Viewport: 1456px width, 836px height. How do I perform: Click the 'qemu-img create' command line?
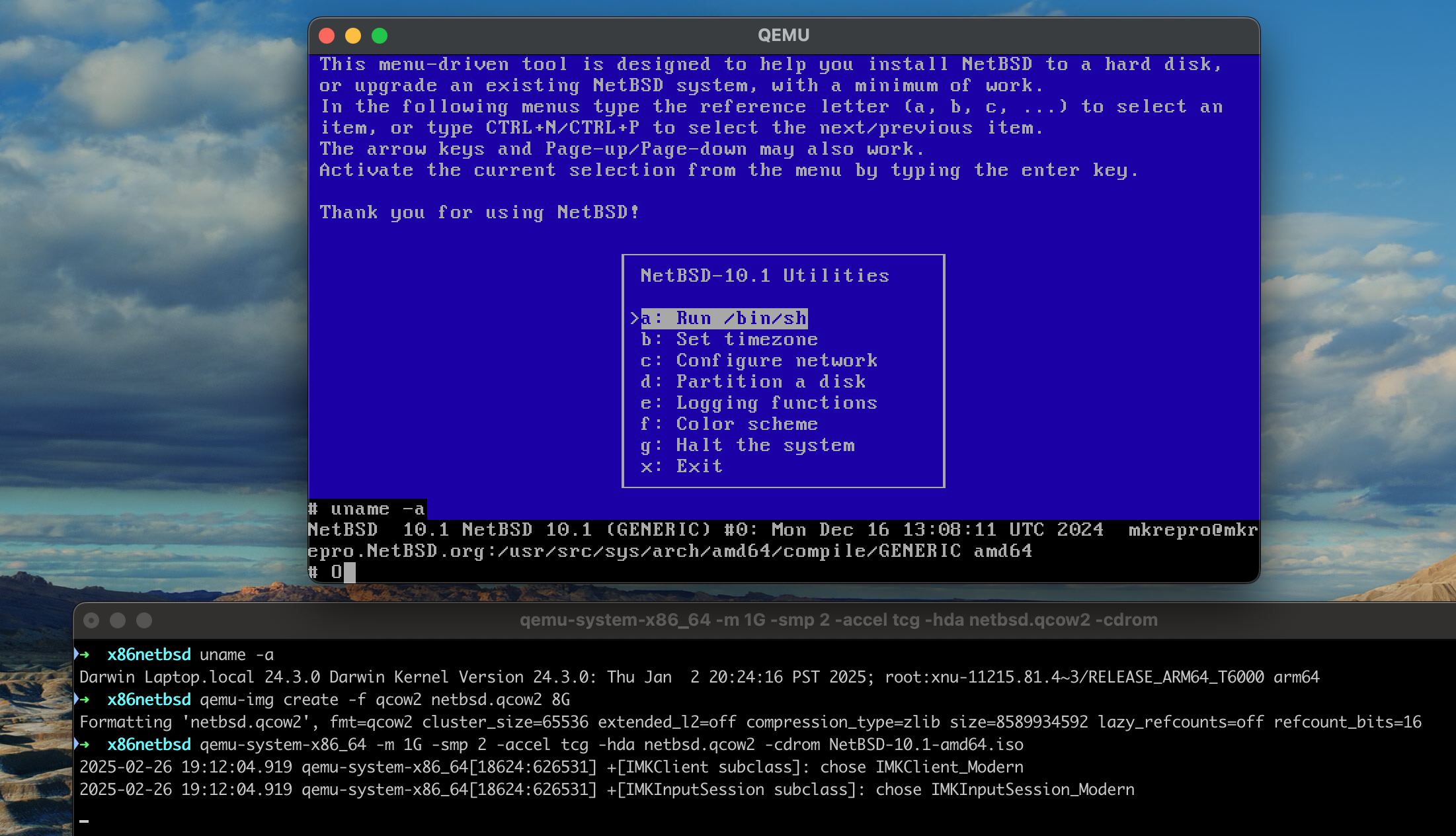click(x=385, y=700)
